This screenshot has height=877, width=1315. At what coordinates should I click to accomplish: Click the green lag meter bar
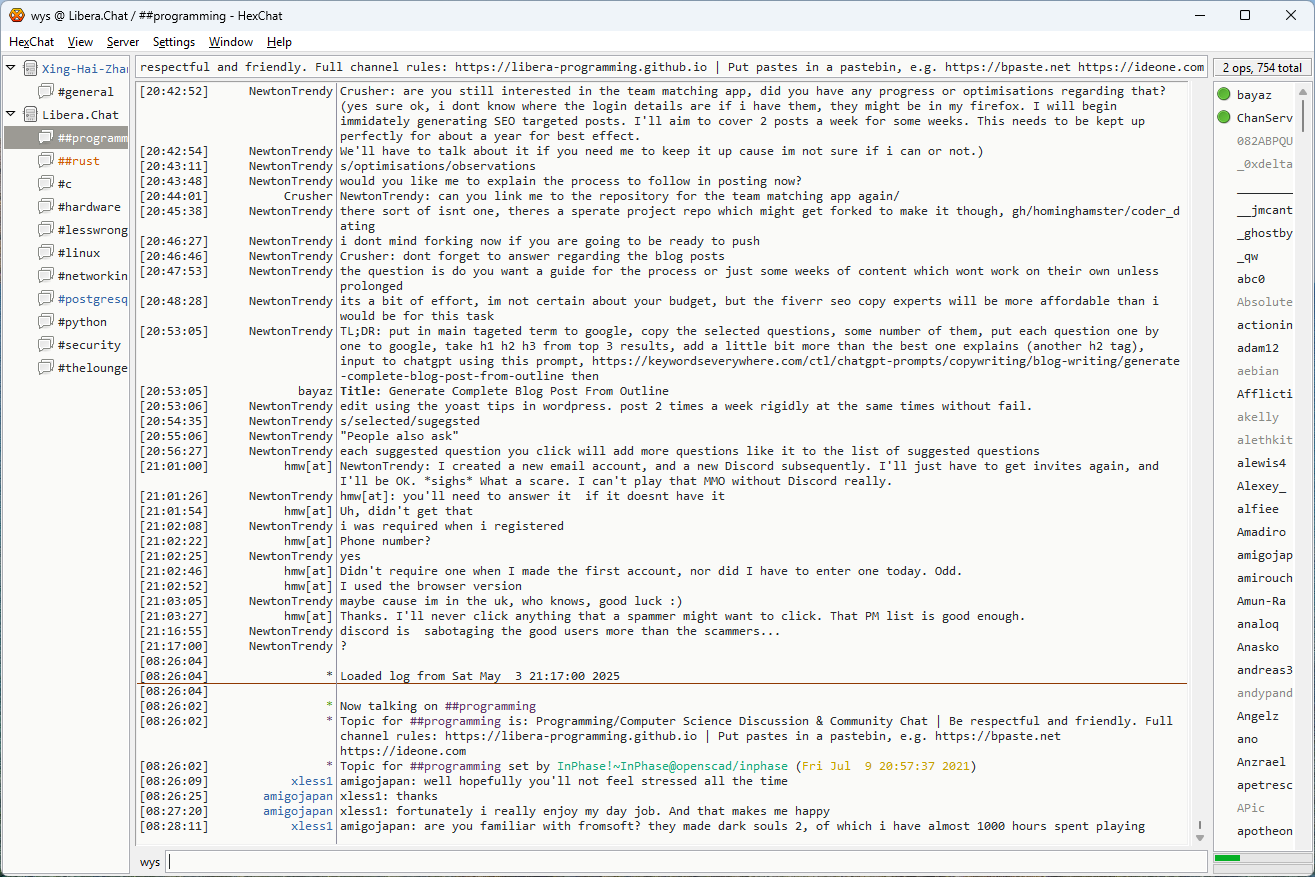point(1227,858)
